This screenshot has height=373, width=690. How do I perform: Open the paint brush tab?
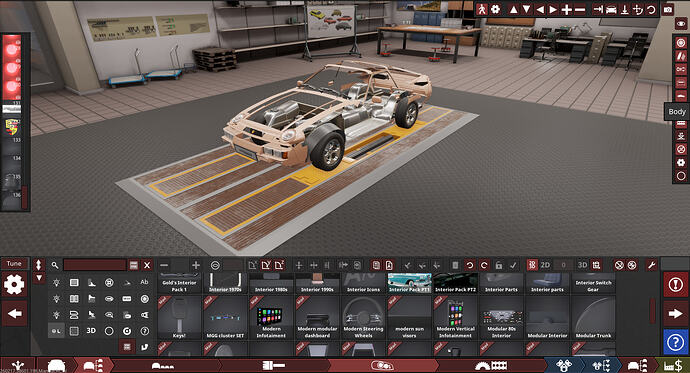coord(273,365)
